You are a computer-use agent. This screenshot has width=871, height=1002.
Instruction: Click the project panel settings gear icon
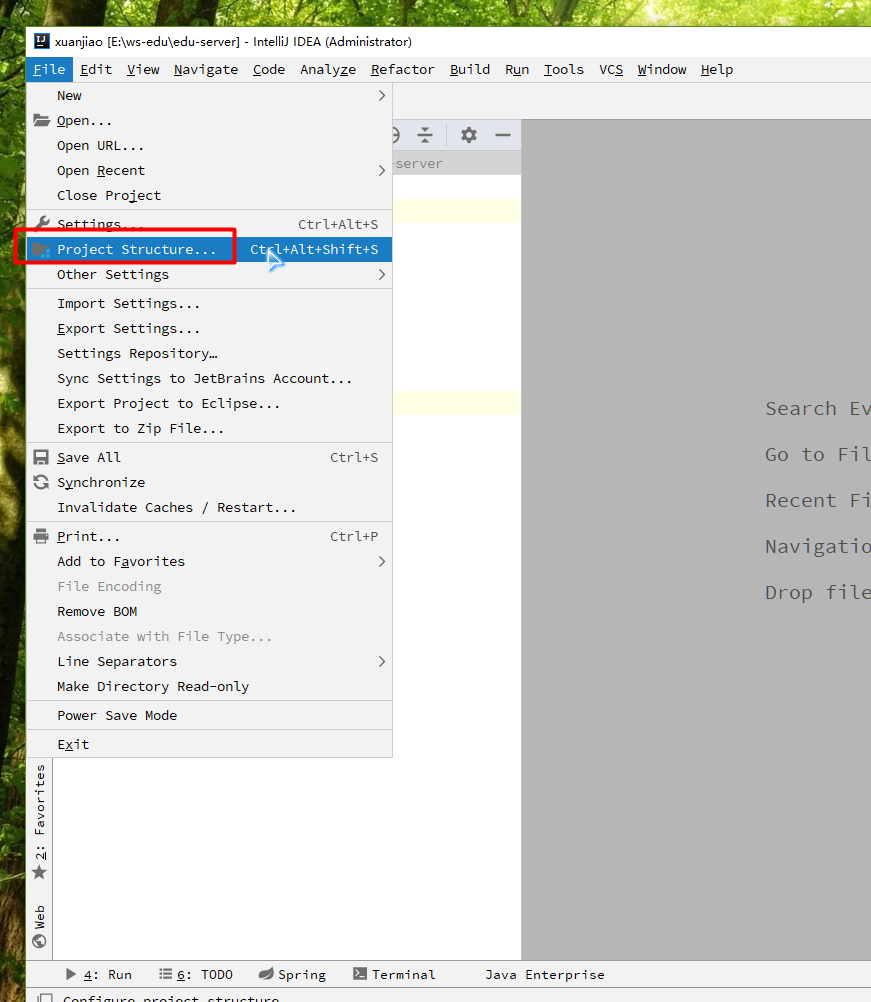point(469,135)
